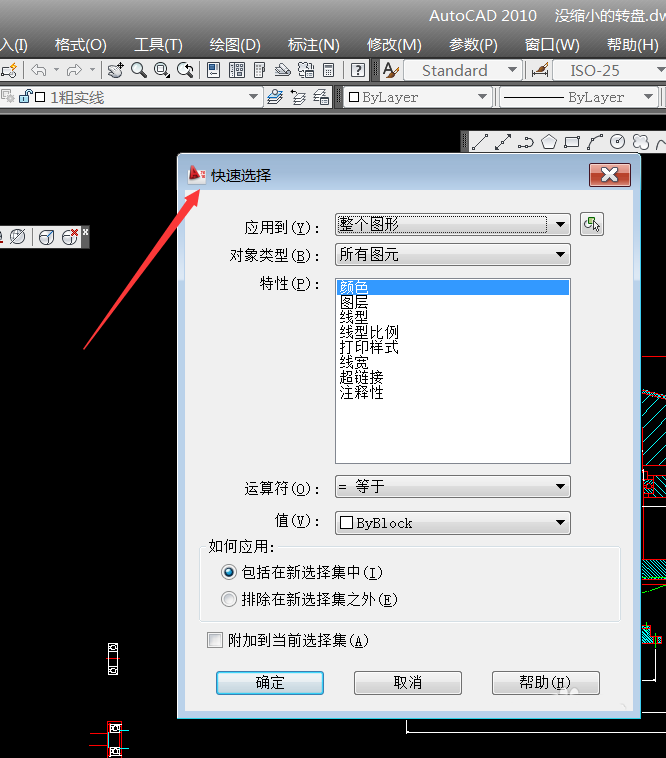This screenshot has width=666, height=758.
Task: Click the UCS icon with red X
Action: pos(70,237)
